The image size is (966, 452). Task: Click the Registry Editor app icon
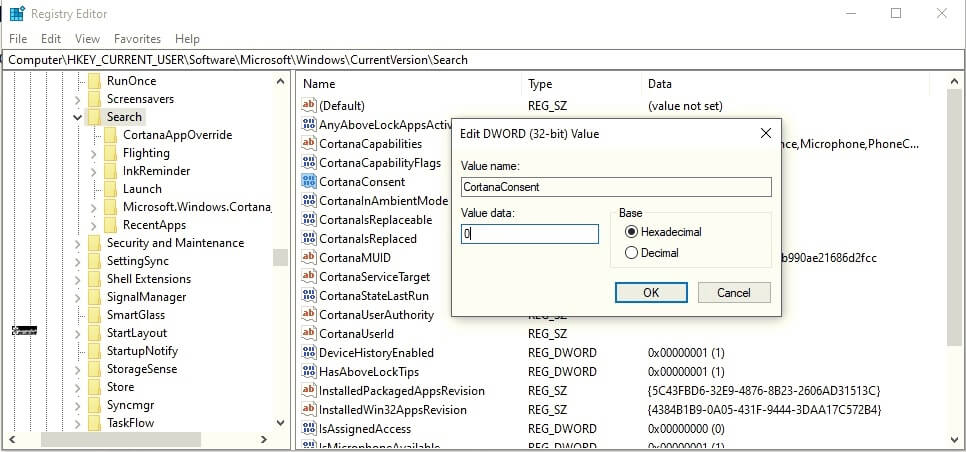click(17, 13)
